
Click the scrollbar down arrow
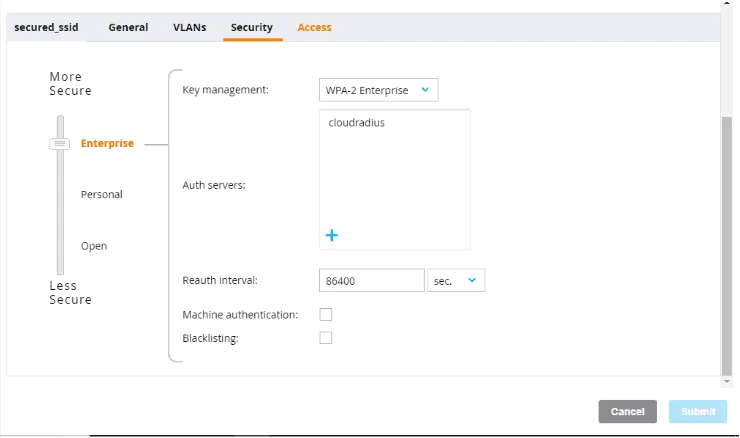tap(727, 381)
